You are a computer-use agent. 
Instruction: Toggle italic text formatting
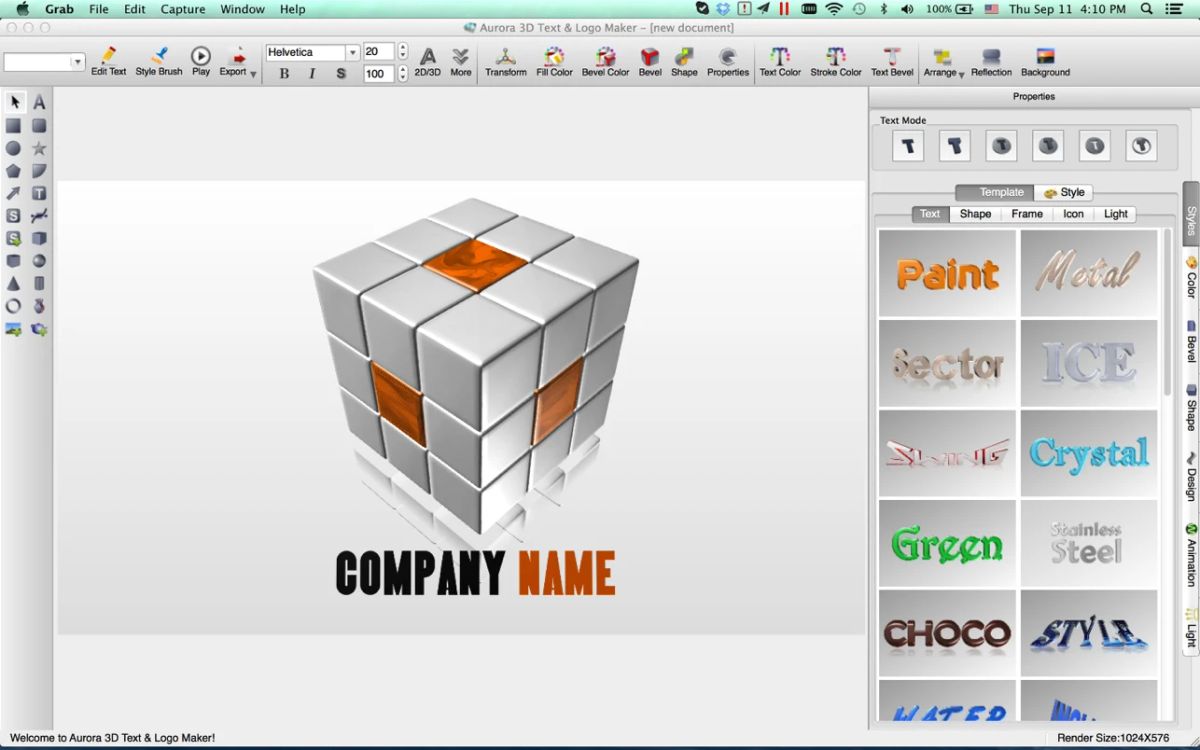coord(311,74)
